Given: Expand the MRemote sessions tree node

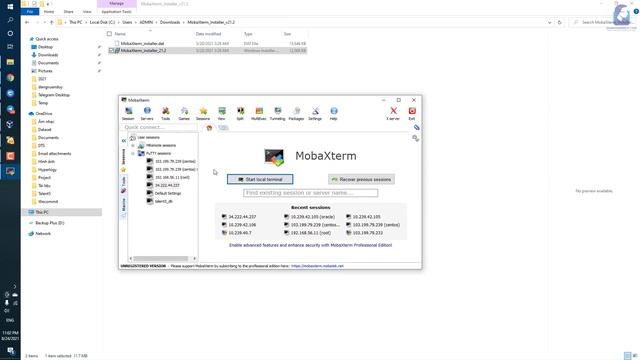Looking at the screenshot, I should point(133,145).
